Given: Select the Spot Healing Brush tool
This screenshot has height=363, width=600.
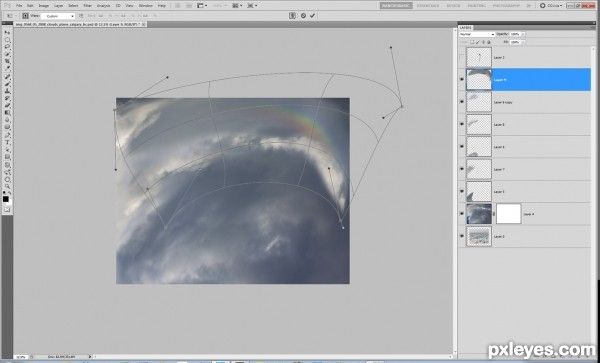Looking at the screenshot, I should (7, 77).
